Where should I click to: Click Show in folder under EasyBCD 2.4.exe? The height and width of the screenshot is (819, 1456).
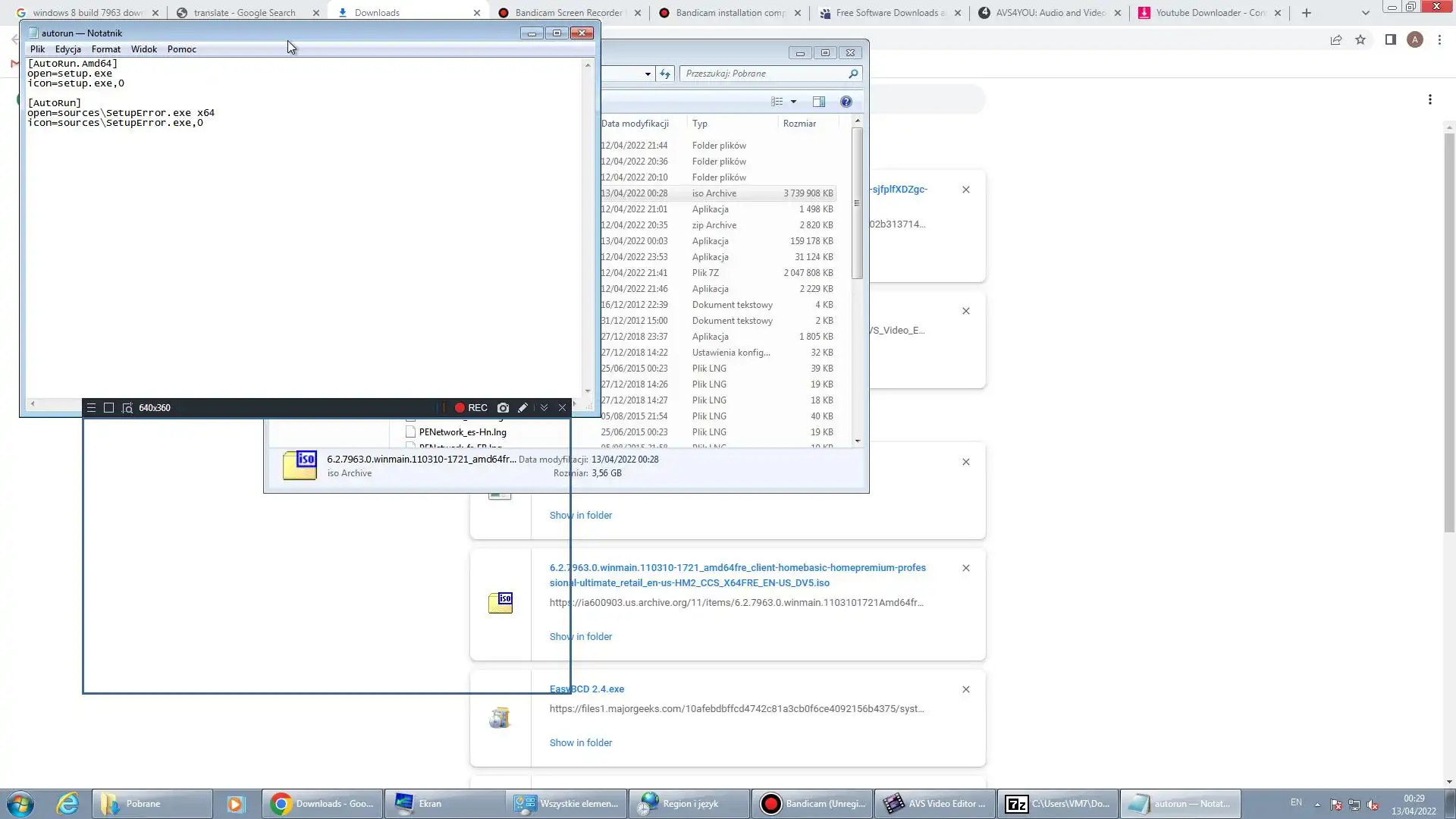(580, 743)
